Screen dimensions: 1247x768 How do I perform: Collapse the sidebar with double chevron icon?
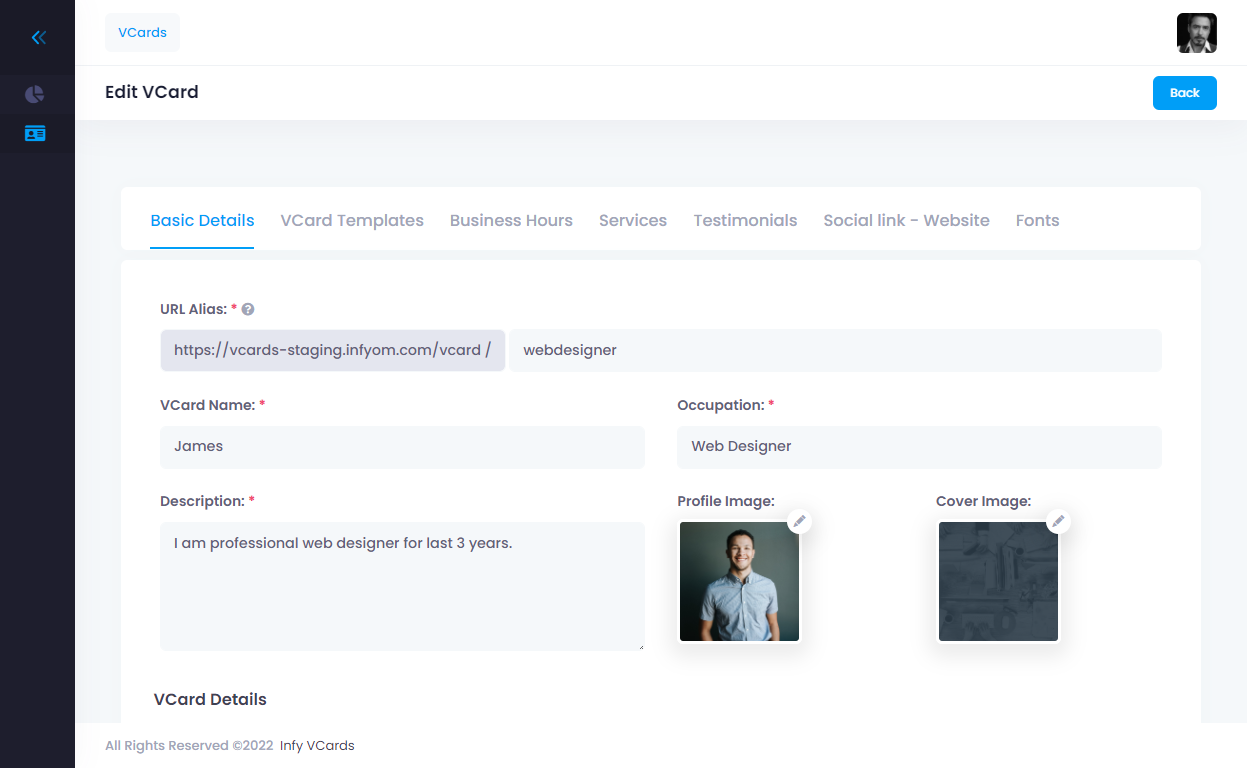pos(38,38)
